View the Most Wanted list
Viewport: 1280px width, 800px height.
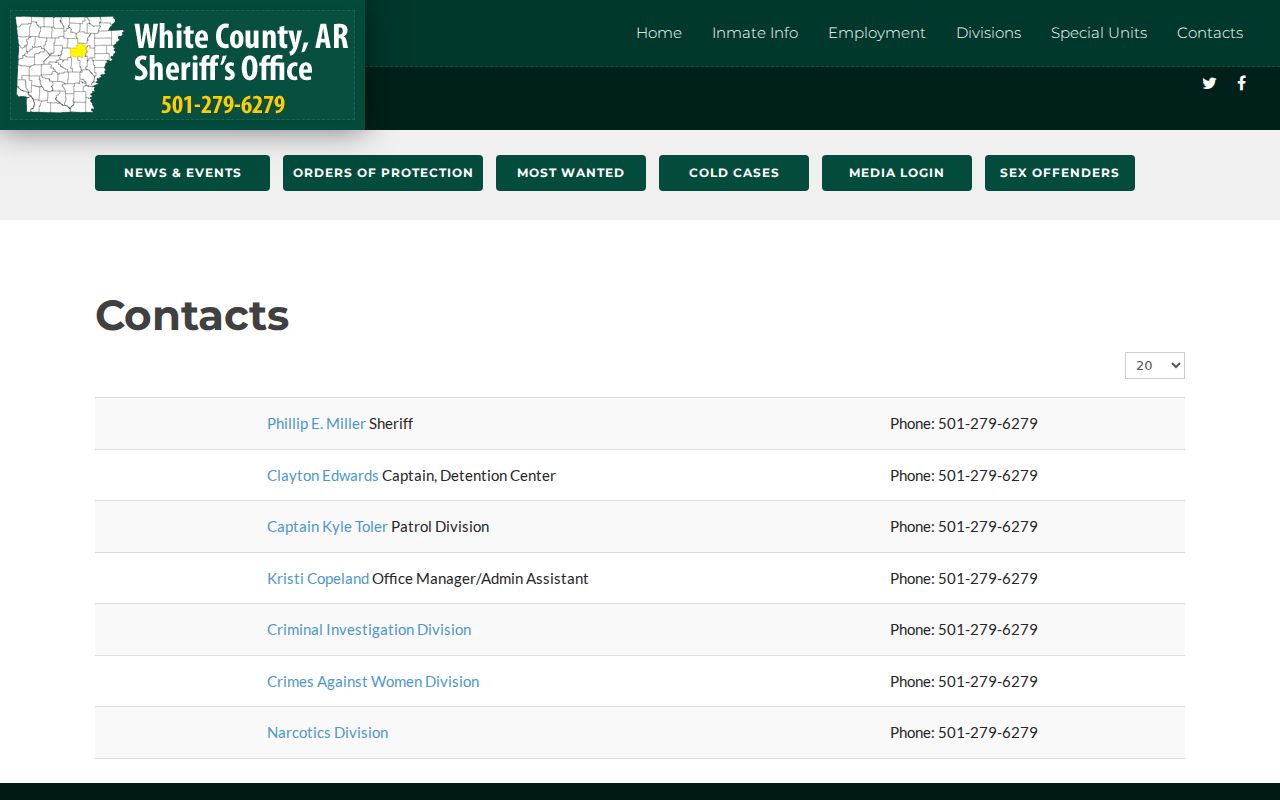[x=571, y=173]
